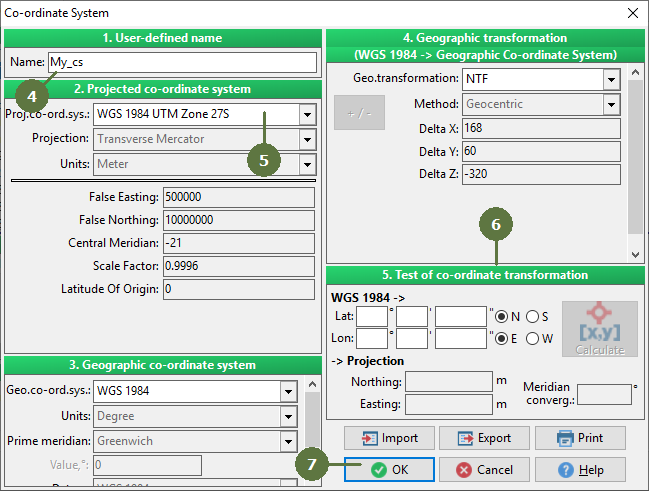The image size is (649, 491).
Task: Close the Co-ordinate System dialog
Action: tap(632, 13)
